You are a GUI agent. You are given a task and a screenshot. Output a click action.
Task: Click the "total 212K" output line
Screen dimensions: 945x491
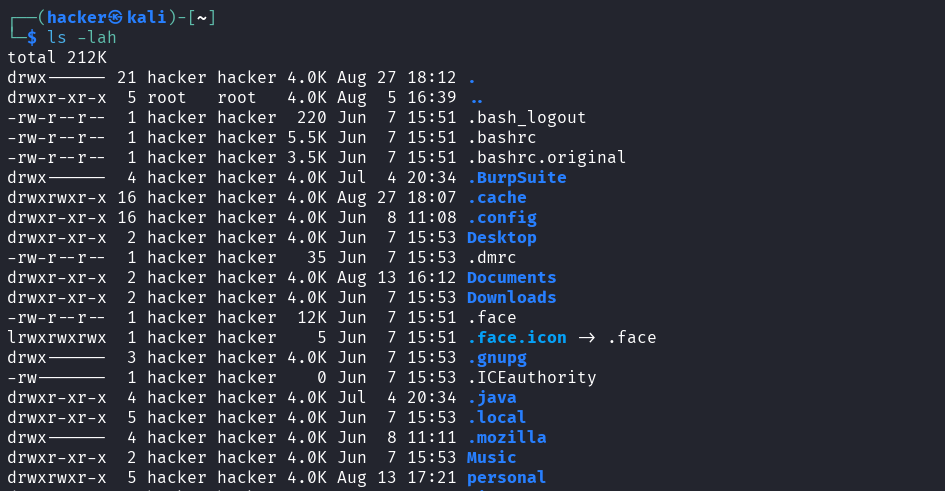56,57
